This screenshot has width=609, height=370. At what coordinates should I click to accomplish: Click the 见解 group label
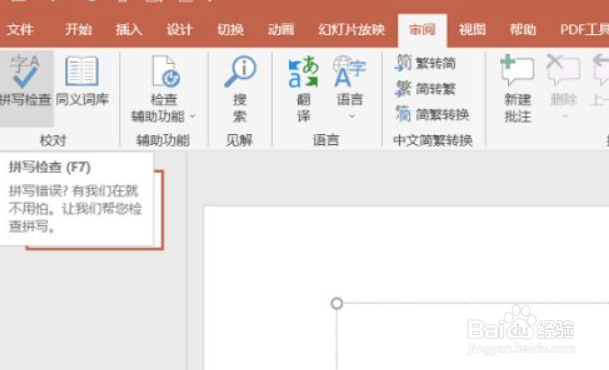click(x=239, y=140)
